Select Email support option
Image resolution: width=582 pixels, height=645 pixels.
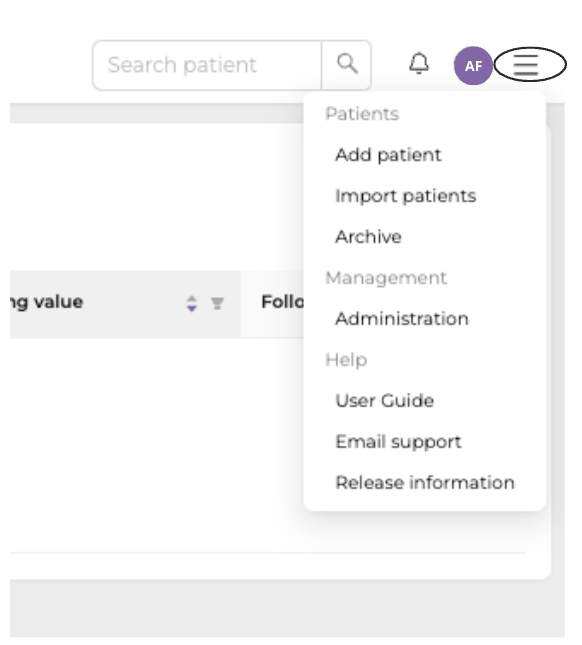click(398, 442)
